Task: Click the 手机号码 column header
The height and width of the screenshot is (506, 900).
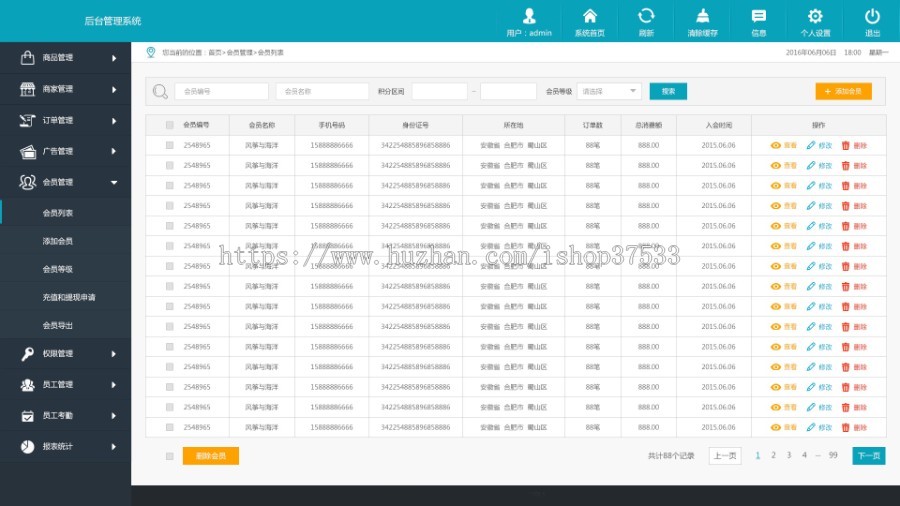Action: tap(332, 125)
